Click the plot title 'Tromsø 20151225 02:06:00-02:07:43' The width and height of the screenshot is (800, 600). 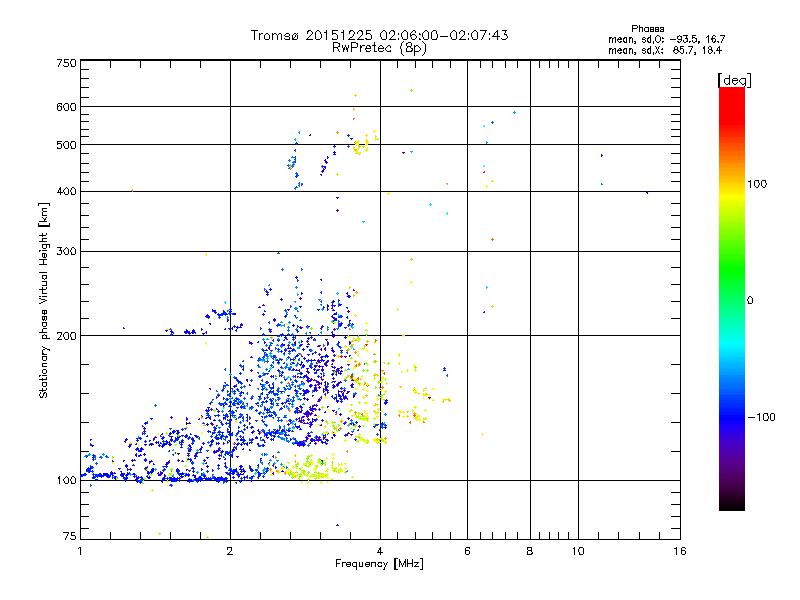point(379,35)
